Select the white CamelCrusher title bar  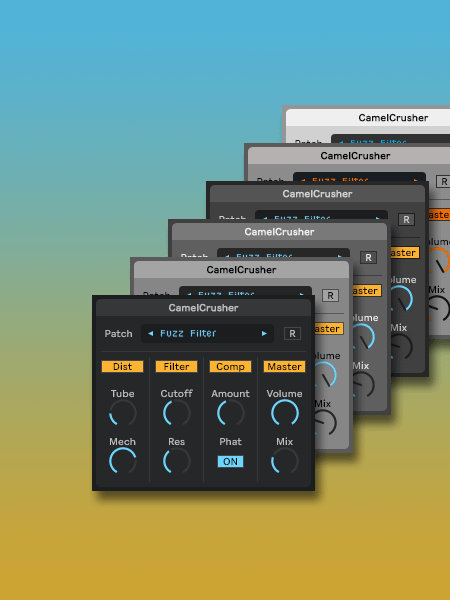[x=368, y=118]
